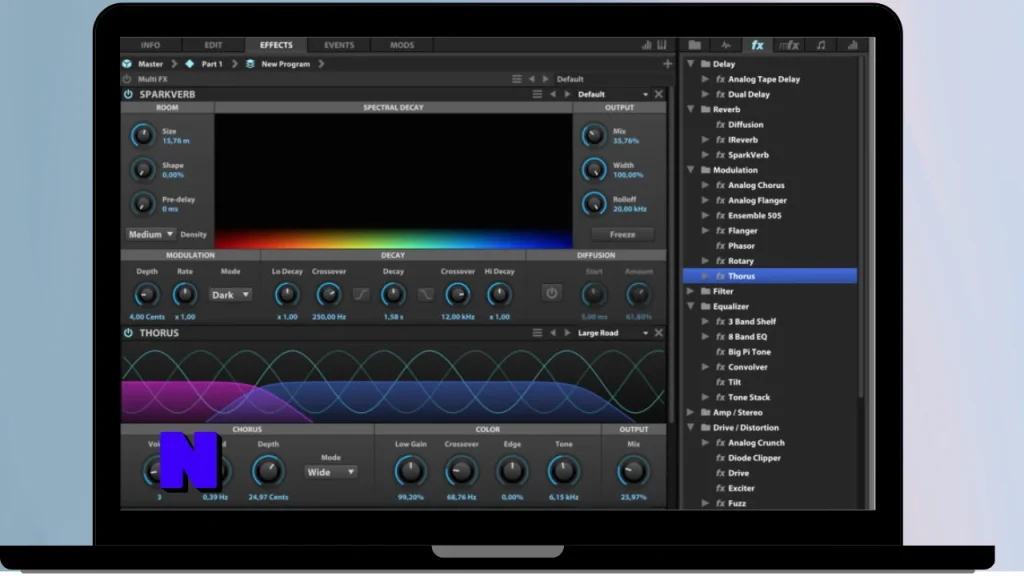Switch to the MODS tab
This screenshot has height=576, width=1024.
pos(402,45)
